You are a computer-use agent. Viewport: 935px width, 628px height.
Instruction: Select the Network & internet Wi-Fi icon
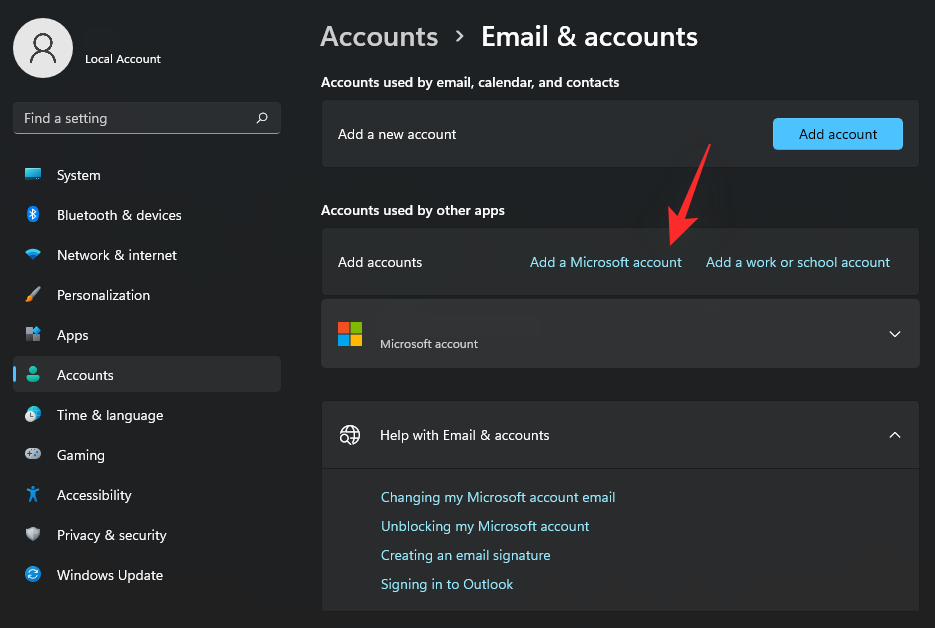click(33, 255)
